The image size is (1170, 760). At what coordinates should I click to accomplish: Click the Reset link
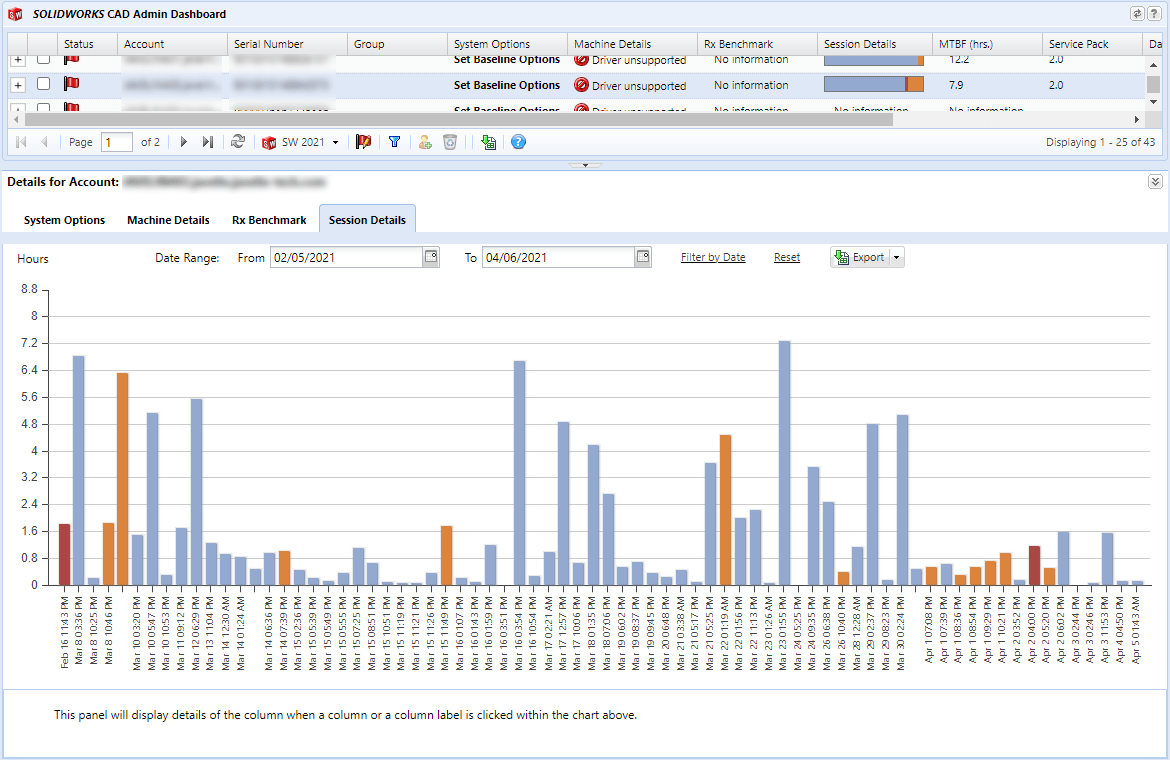787,257
